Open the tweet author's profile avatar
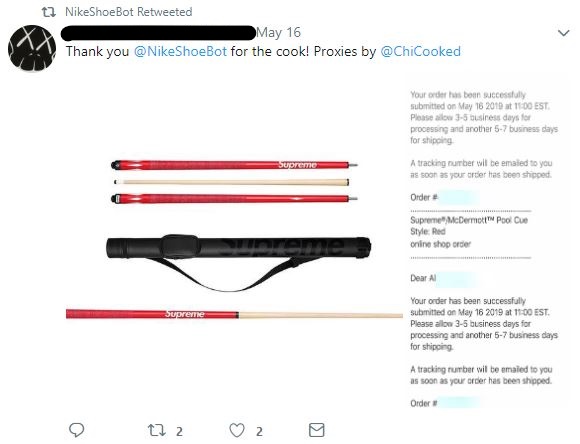 (x=32, y=48)
